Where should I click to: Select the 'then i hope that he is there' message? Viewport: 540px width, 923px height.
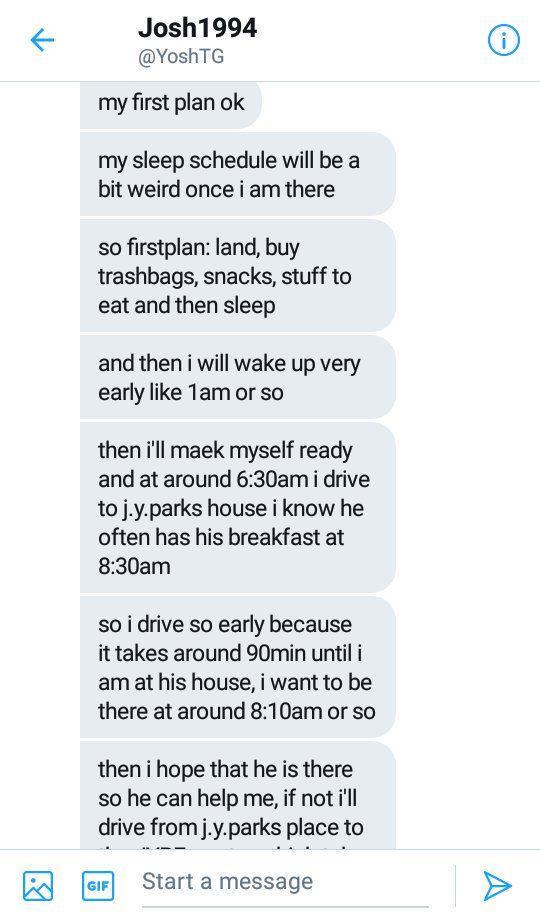pos(237,795)
